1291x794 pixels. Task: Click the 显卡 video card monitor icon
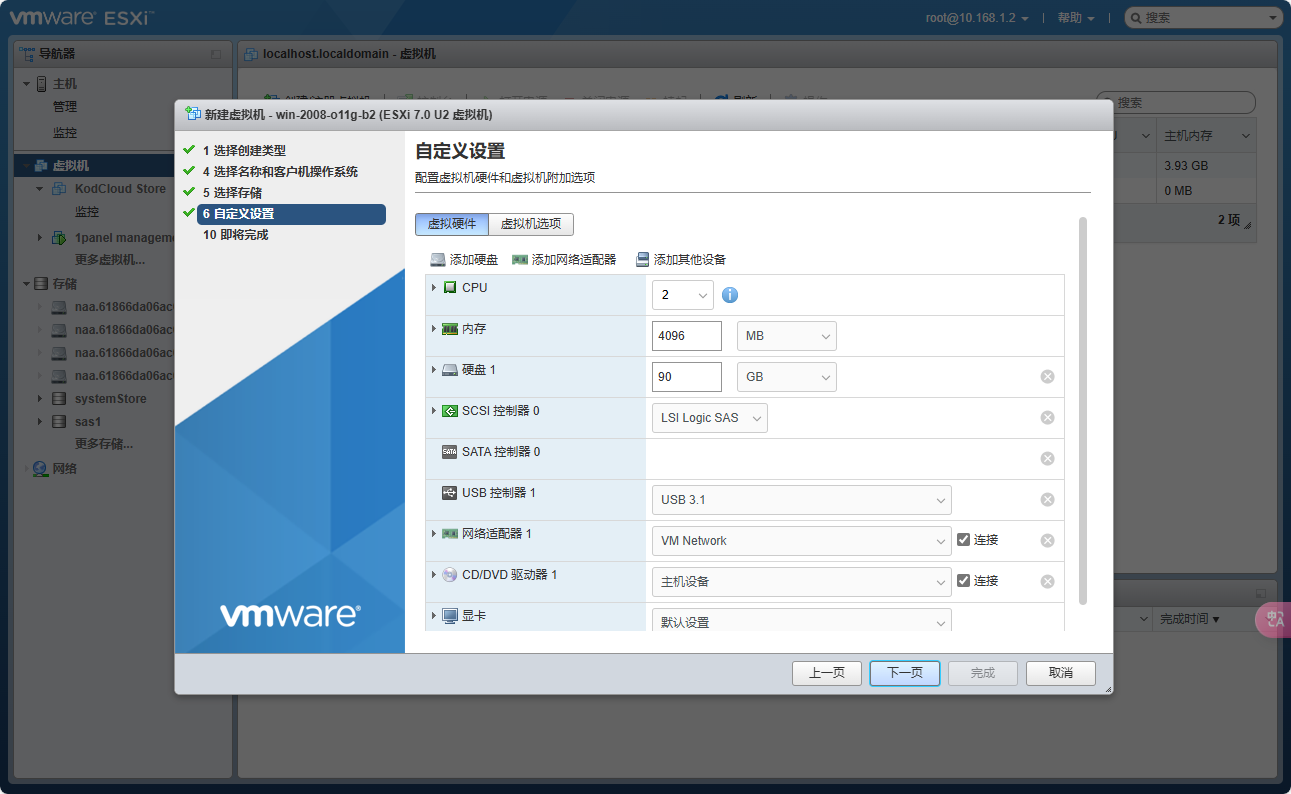pyautogui.click(x=450, y=616)
